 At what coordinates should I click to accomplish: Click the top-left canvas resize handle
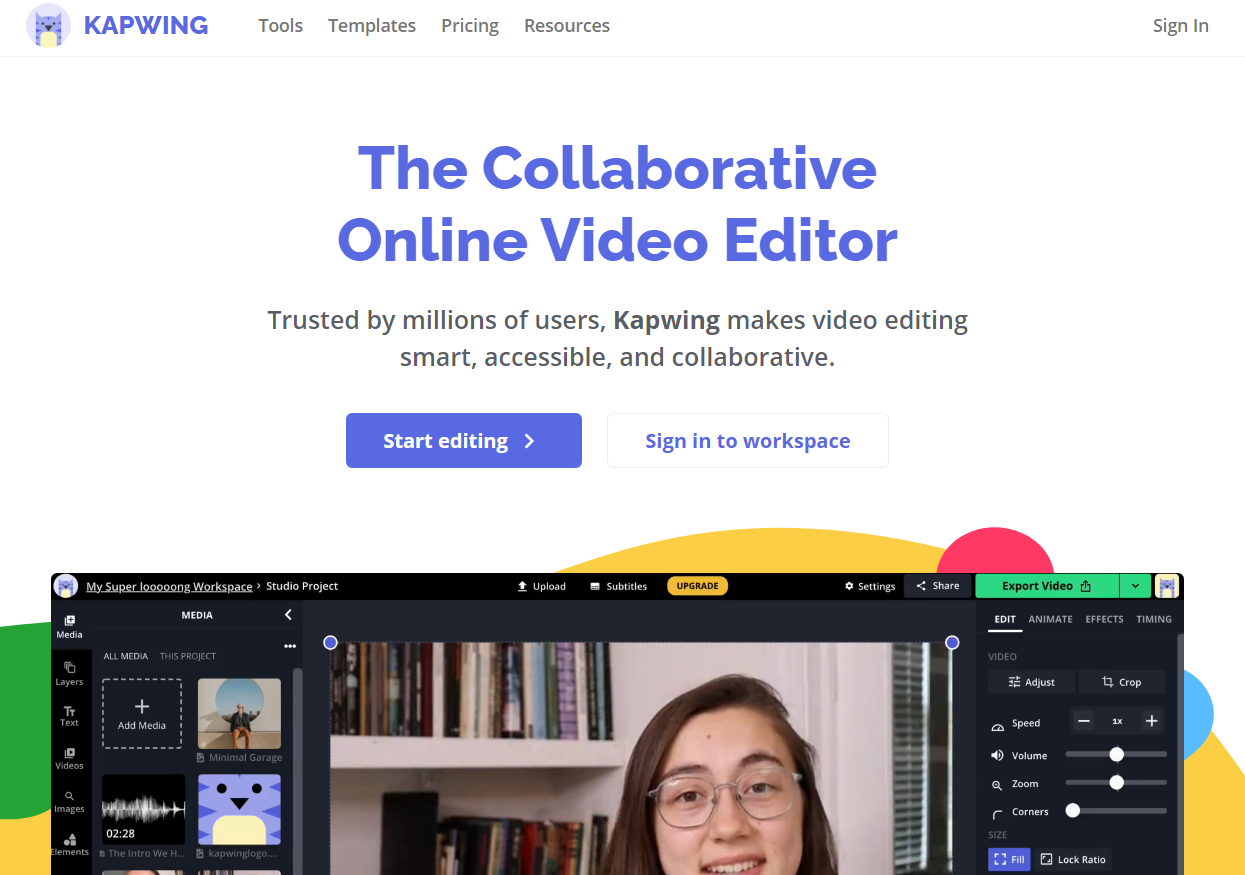coord(331,643)
